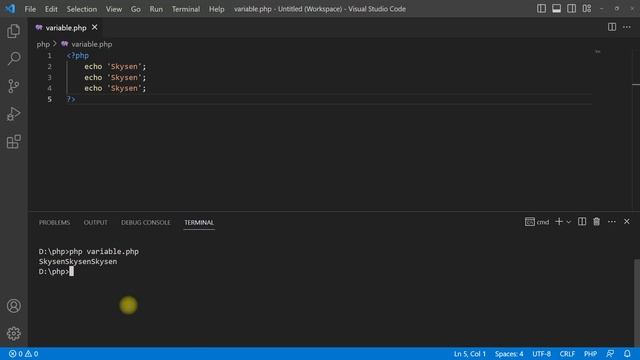640x360 pixels.
Task: Place cursor on line 3 echo statement
Action: 115,78
